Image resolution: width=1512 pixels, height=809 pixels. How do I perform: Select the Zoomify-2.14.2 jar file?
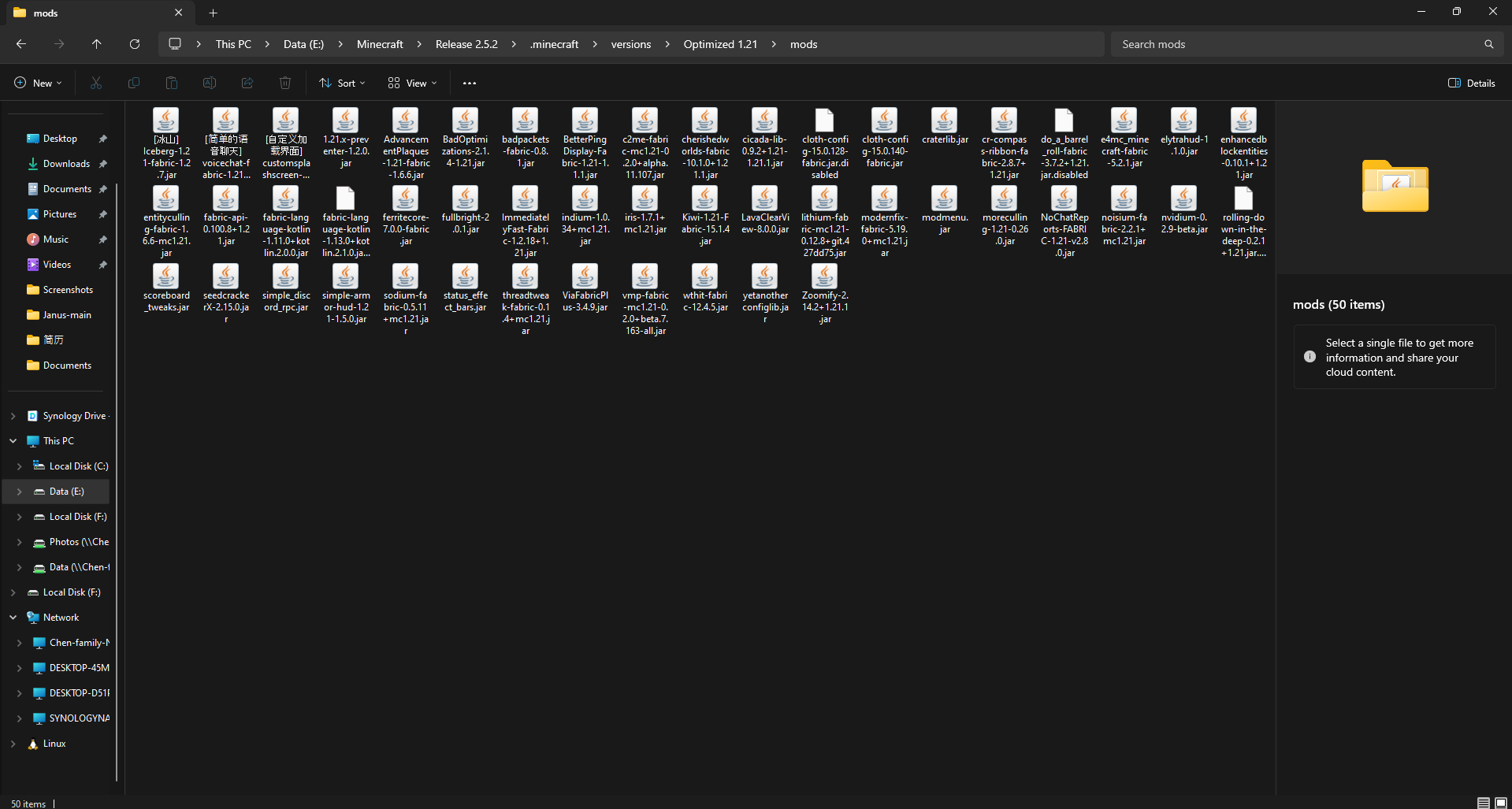coord(825,295)
